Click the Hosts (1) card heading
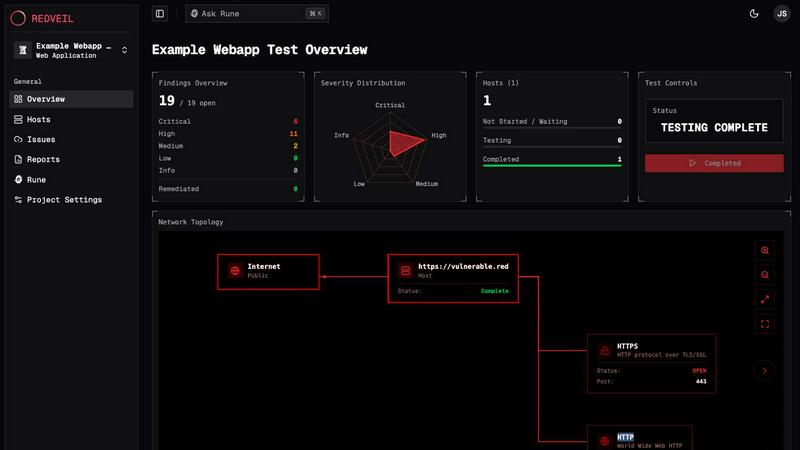This screenshot has height=450, width=800. click(x=501, y=83)
